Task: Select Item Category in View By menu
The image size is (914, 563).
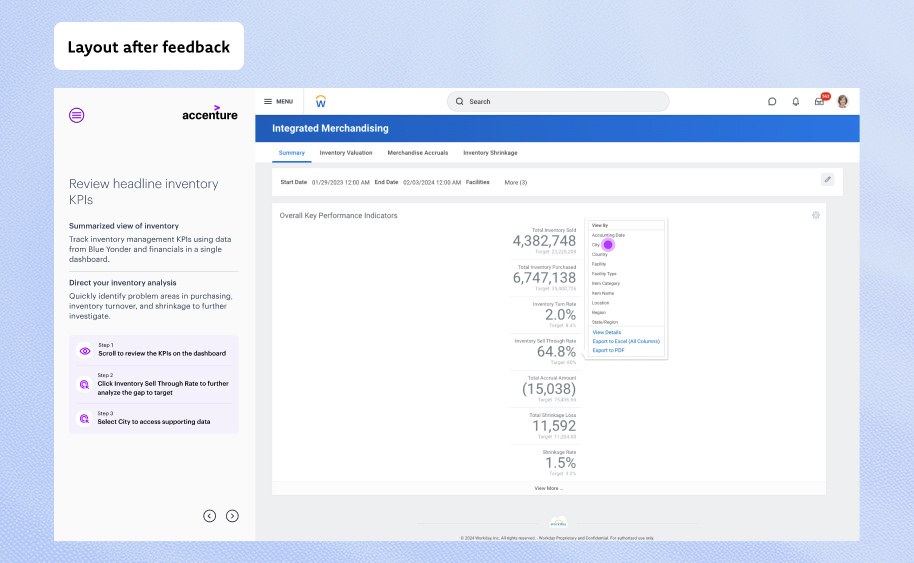Action: pos(606,283)
